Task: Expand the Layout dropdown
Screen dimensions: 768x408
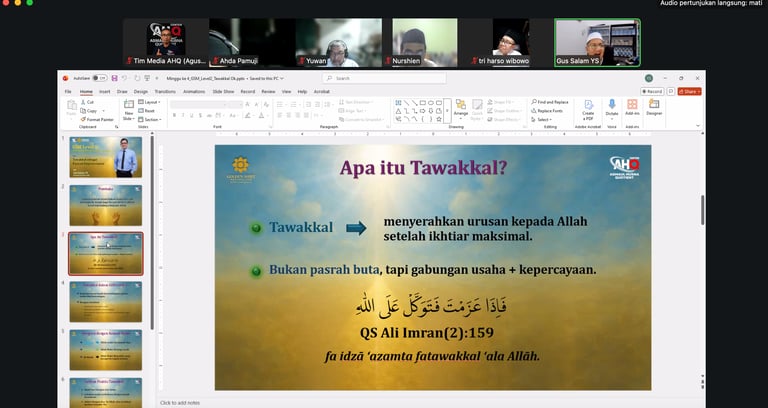Action: [149, 102]
